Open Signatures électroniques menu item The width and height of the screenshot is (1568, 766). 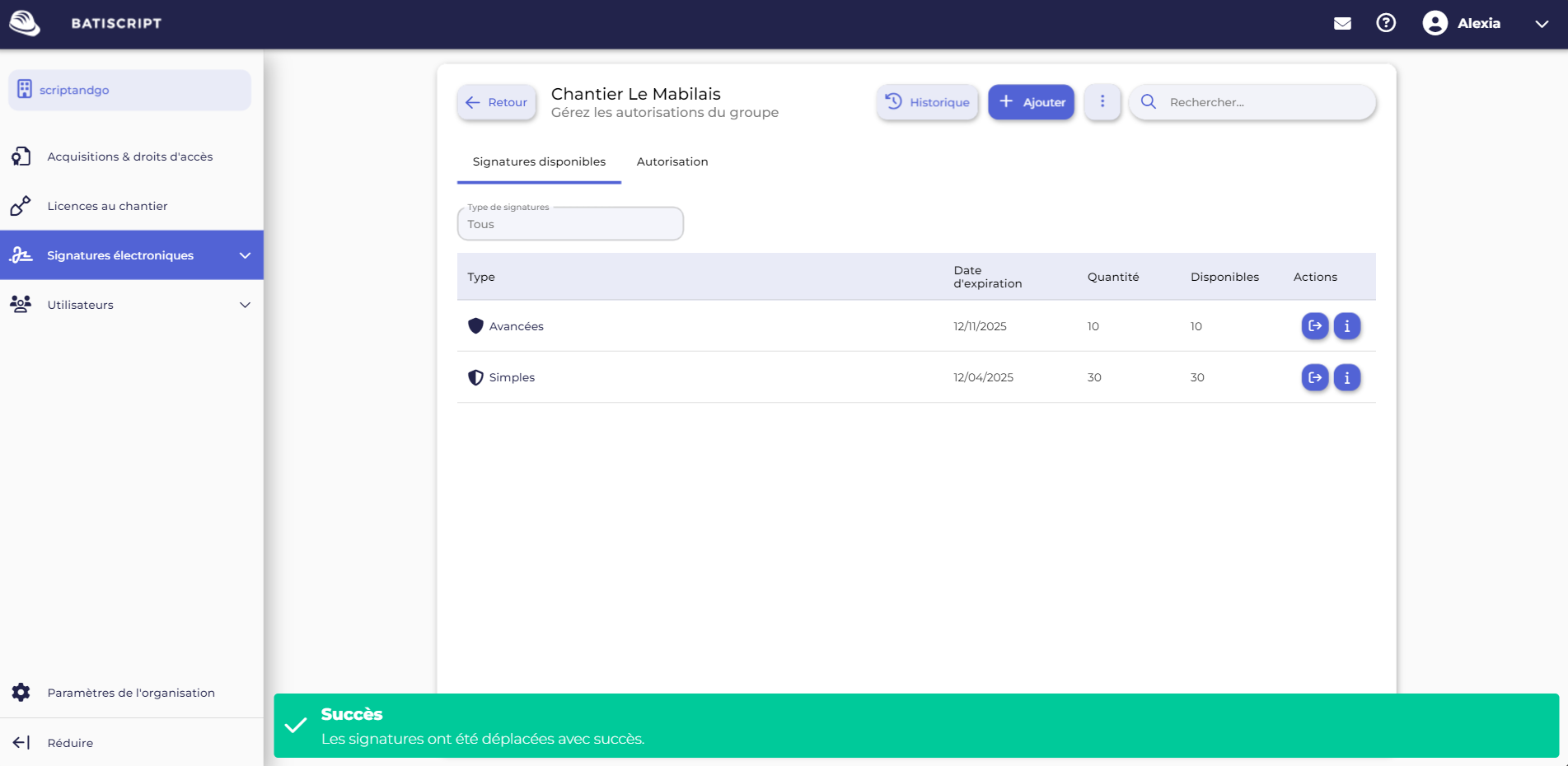tap(132, 255)
